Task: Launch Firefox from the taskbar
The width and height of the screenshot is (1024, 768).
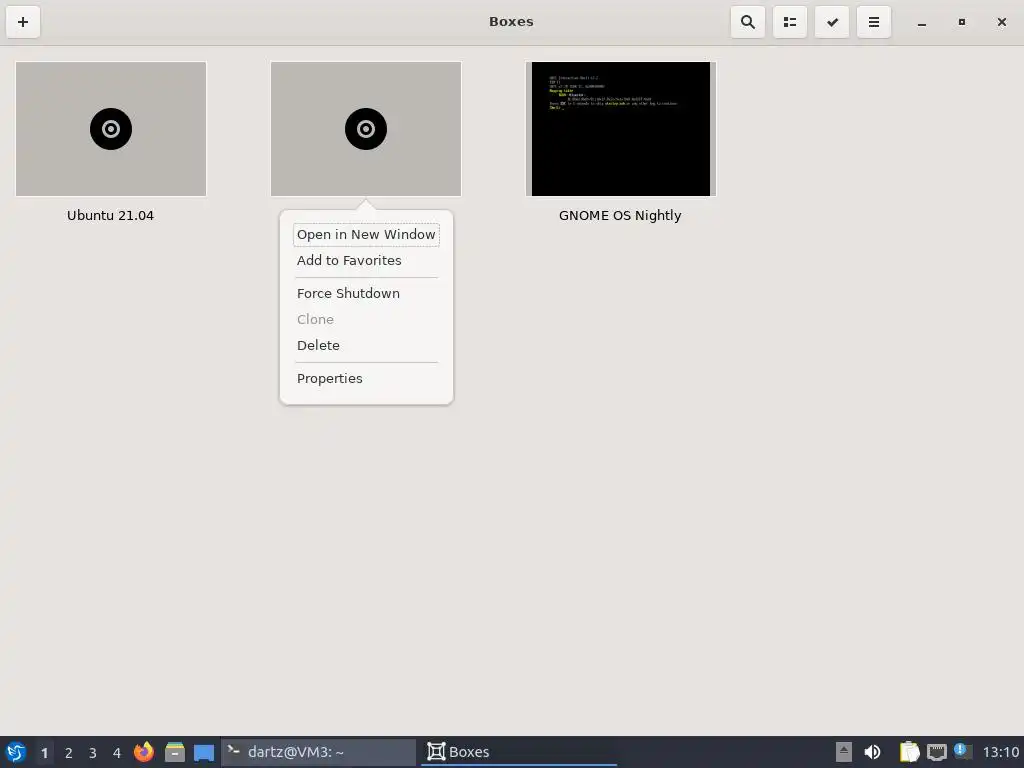Action: click(x=144, y=752)
